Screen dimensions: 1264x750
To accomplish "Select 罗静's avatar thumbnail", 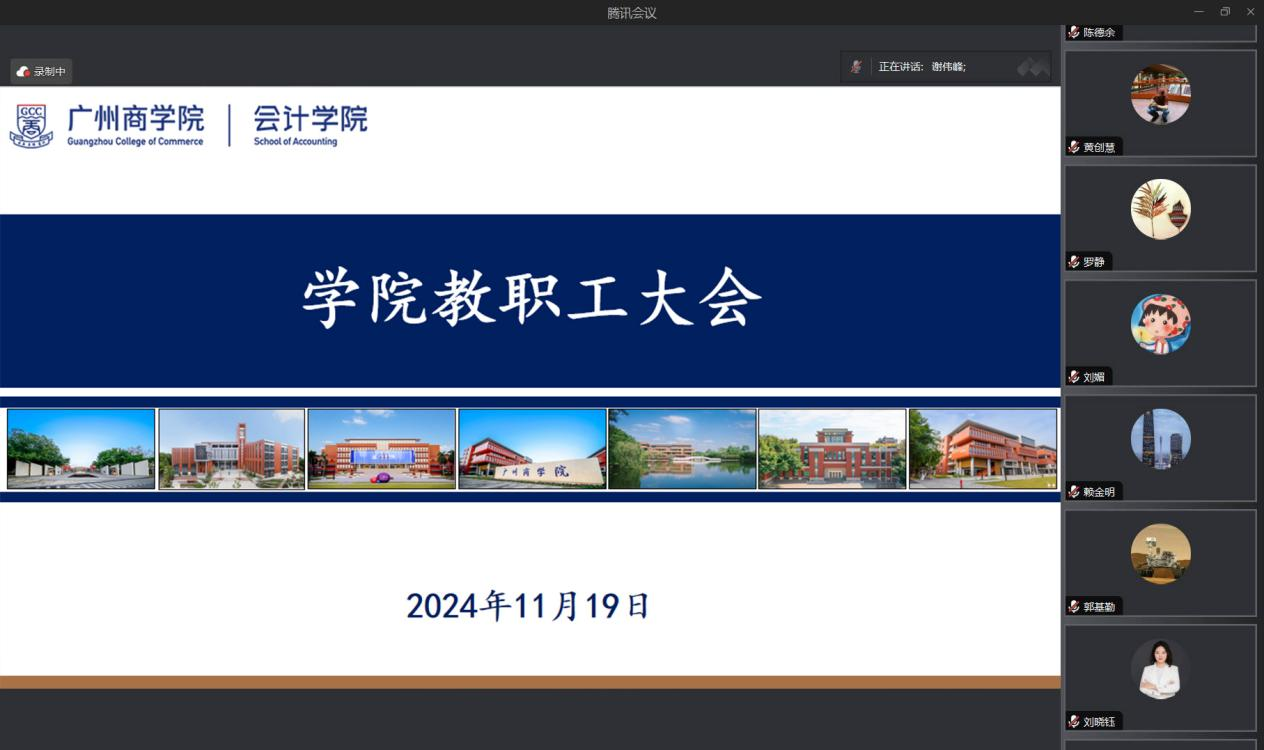I will [1160, 208].
